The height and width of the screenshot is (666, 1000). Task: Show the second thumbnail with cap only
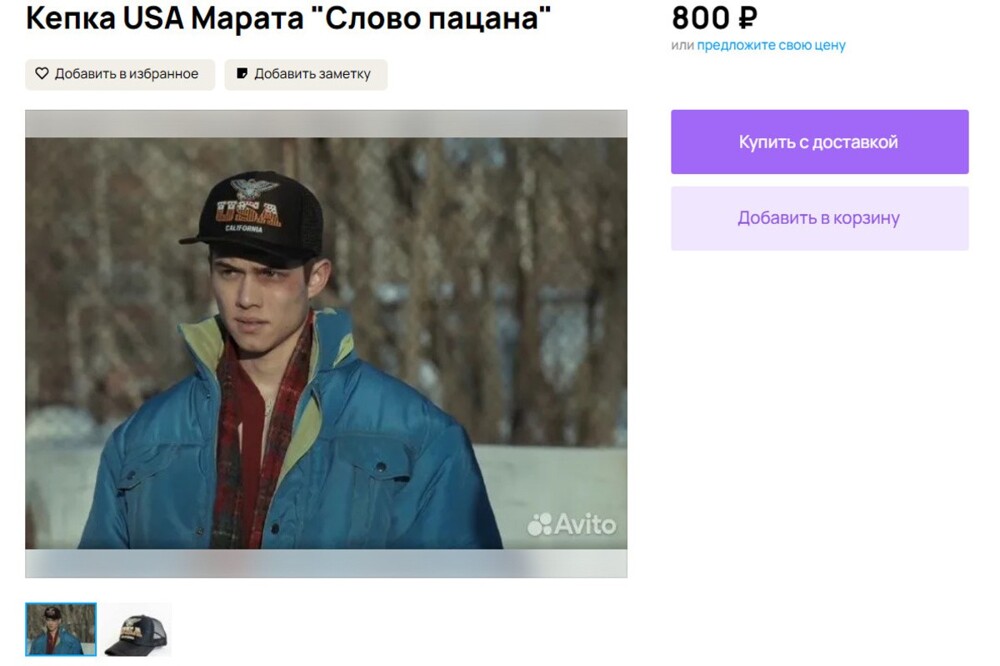click(x=137, y=629)
